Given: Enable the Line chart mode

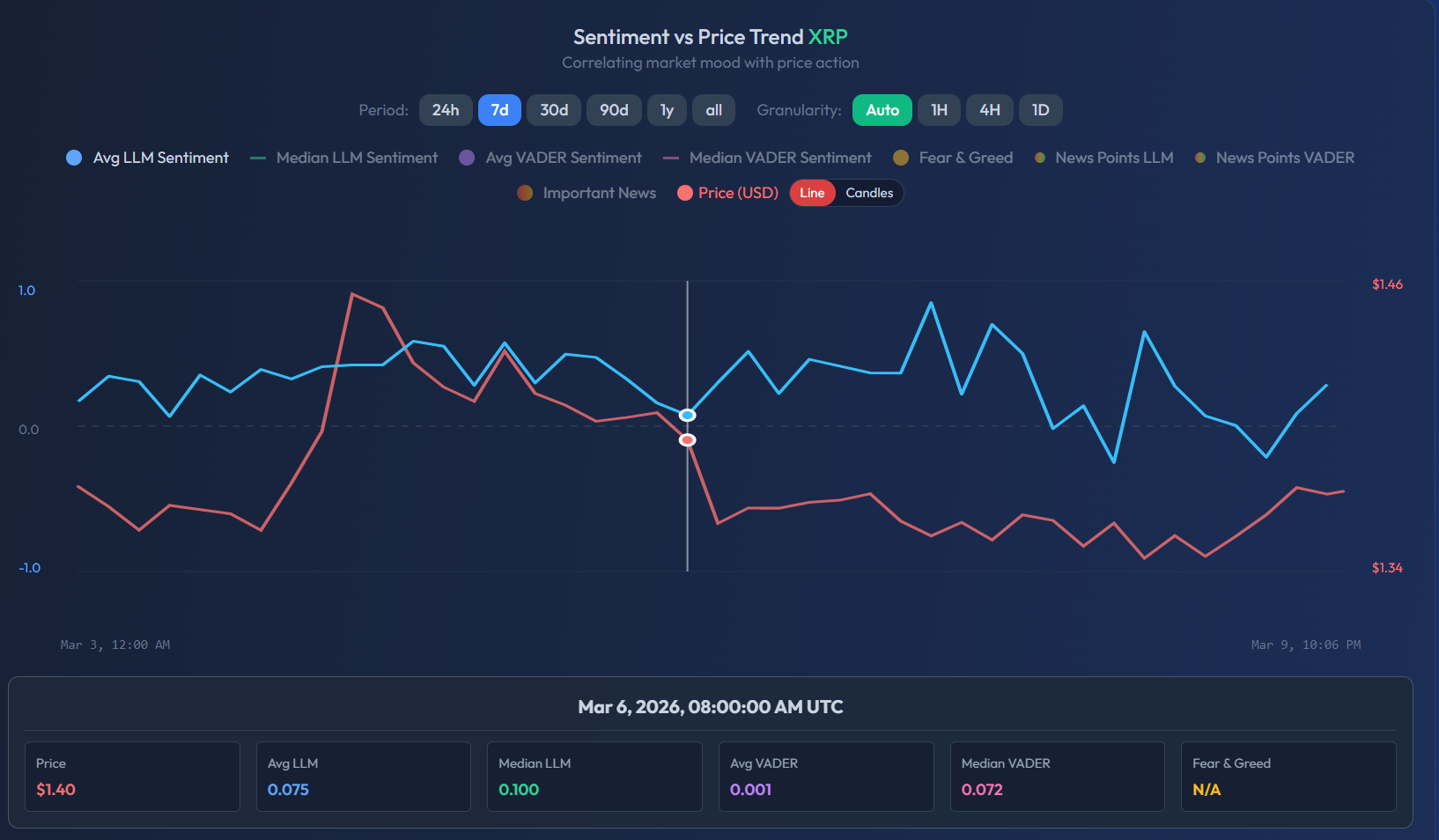Looking at the screenshot, I should coord(812,193).
